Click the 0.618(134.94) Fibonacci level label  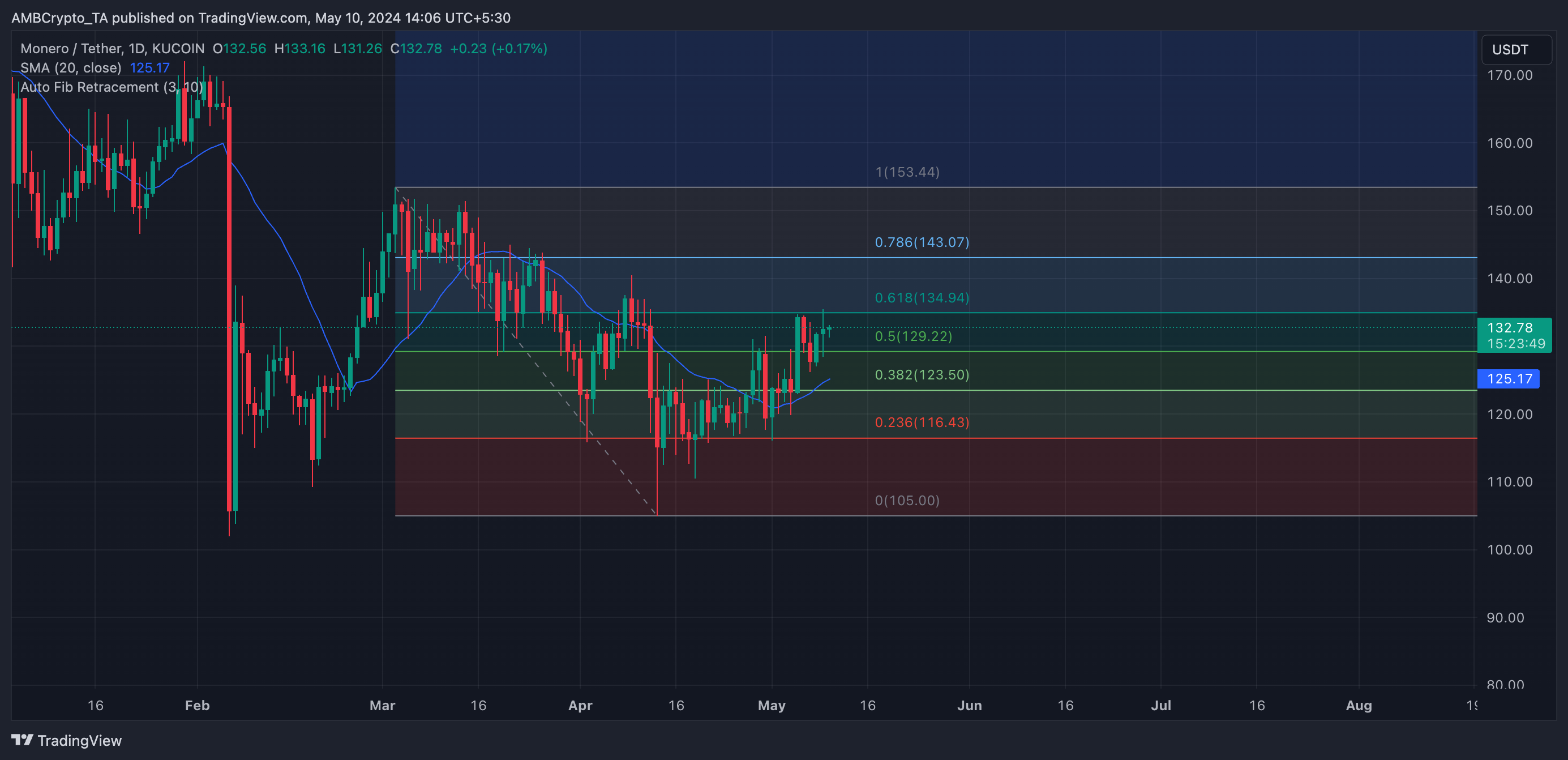click(922, 297)
